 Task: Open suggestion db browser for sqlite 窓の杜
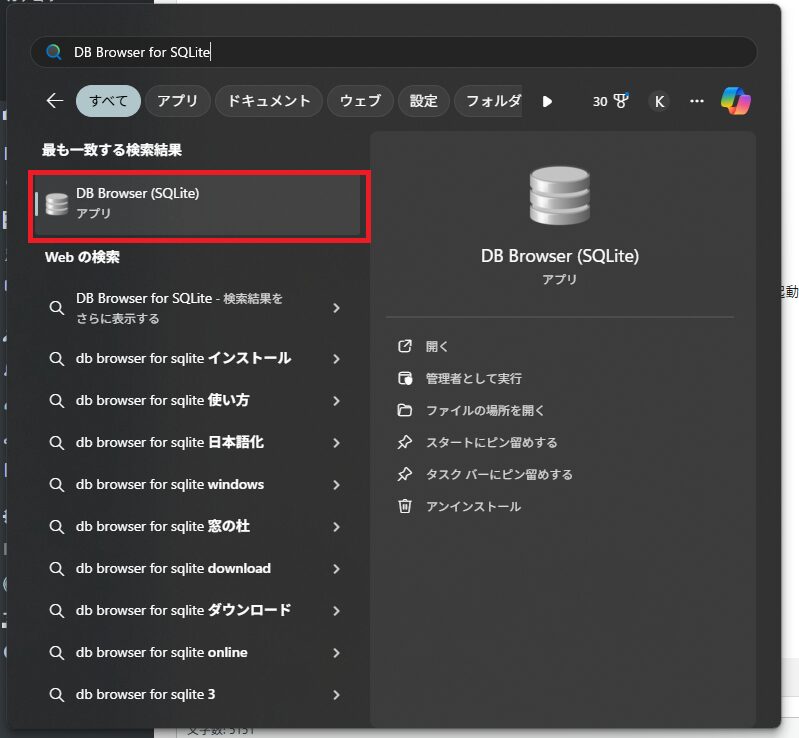pos(199,526)
